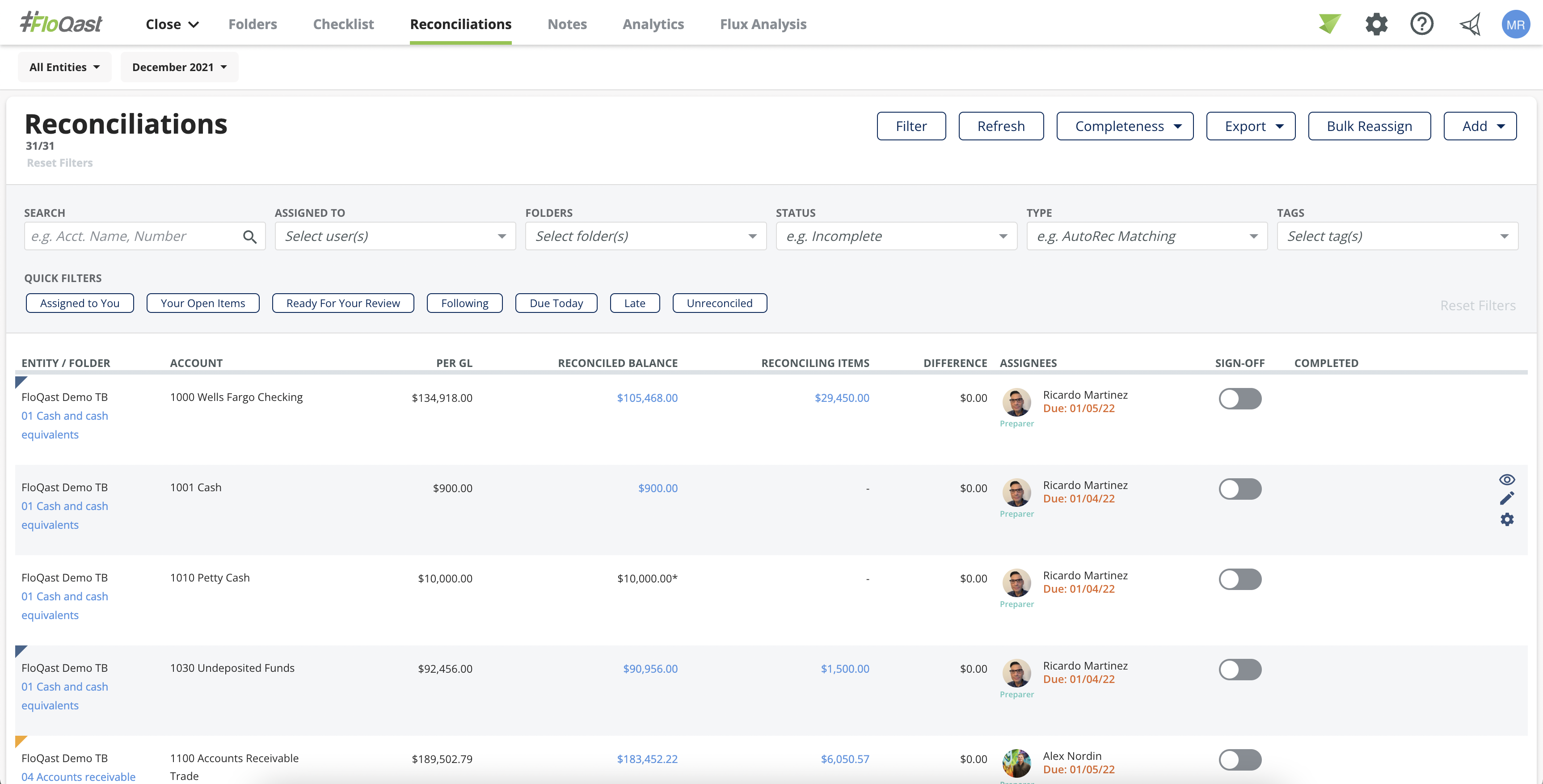Toggle sign-off for 1030 Undeposited Funds
This screenshot has height=784, width=1543.
(x=1240, y=670)
